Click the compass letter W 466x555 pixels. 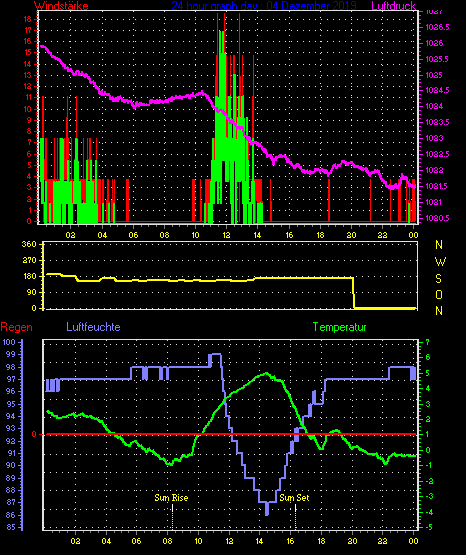click(440, 262)
